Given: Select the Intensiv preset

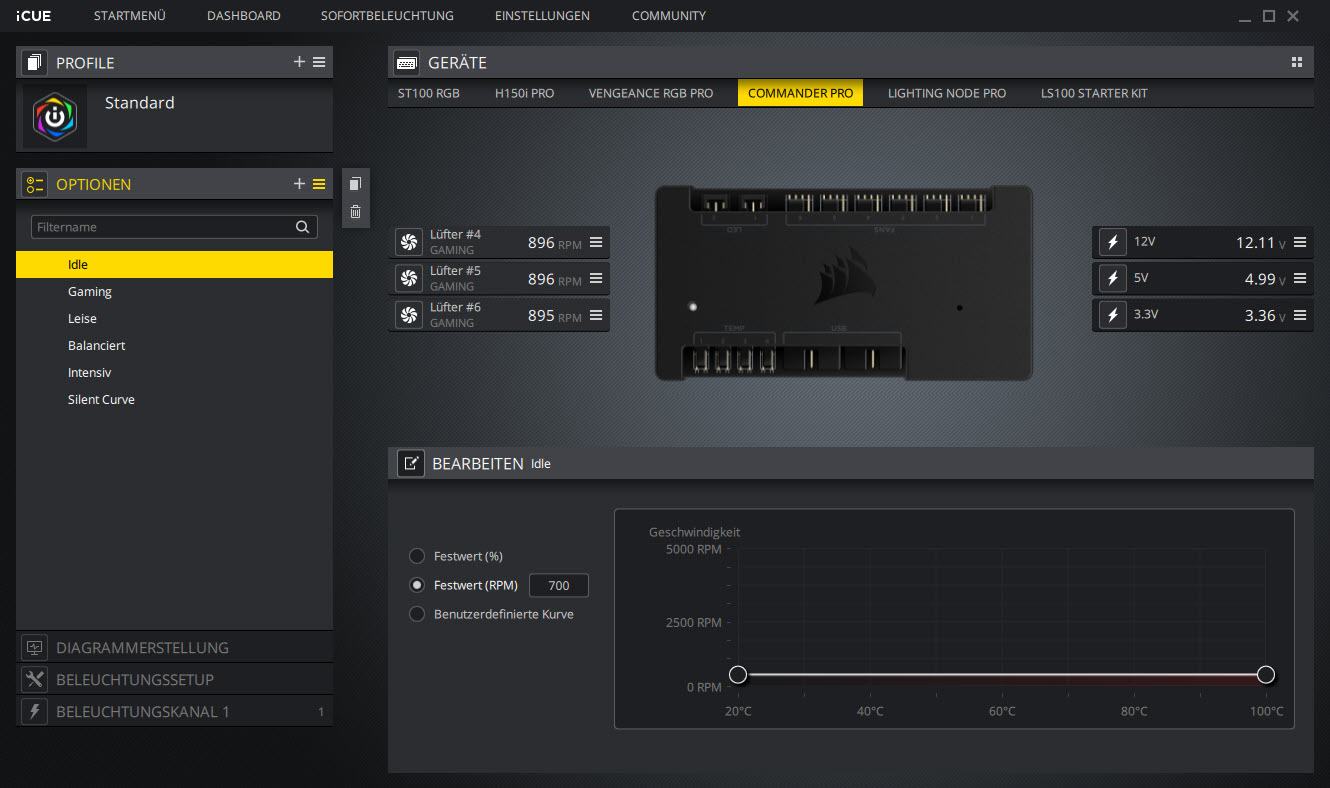Looking at the screenshot, I should pos(174,372).
